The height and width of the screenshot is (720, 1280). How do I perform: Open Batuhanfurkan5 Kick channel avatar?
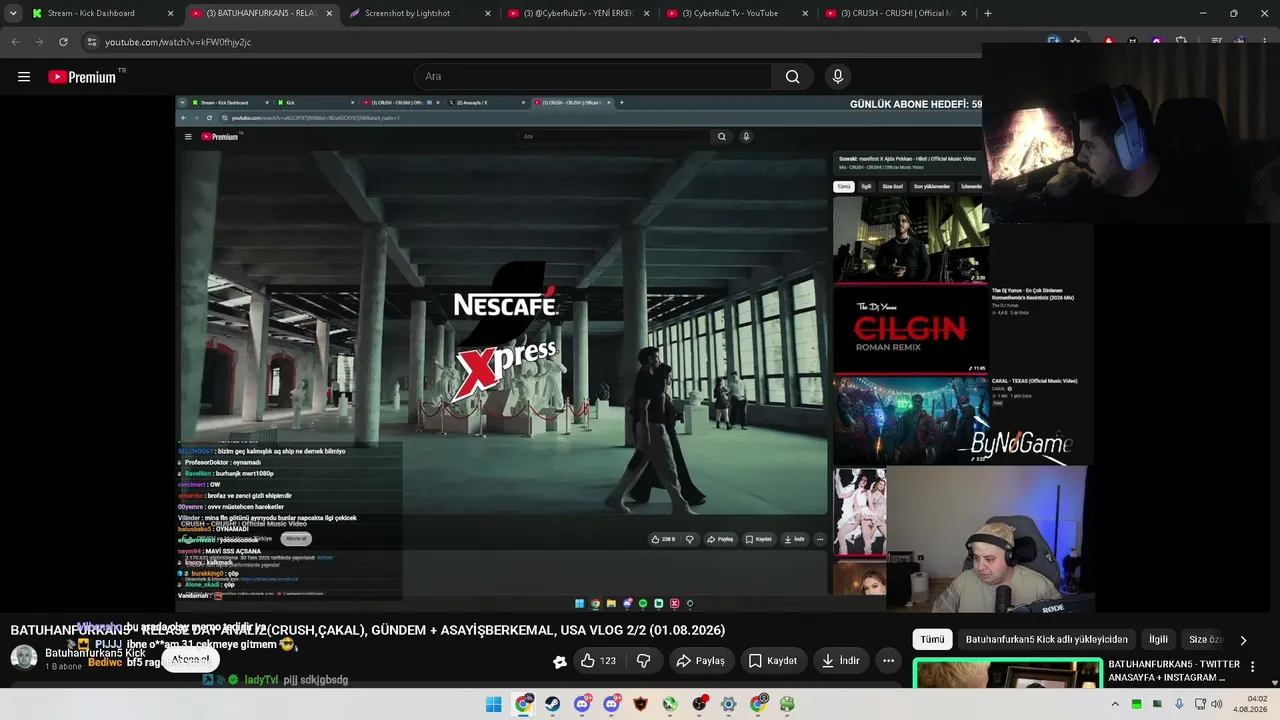click(24, 658)
